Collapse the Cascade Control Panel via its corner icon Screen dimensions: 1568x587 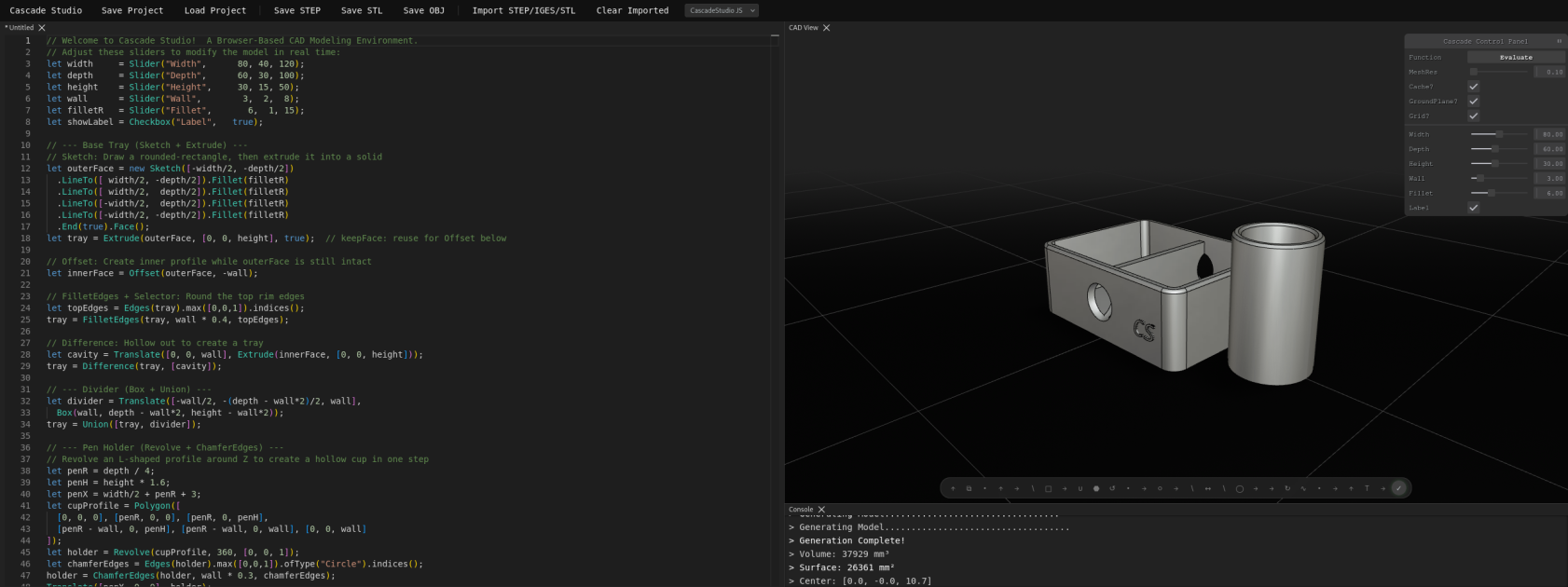click(1559, 41)
